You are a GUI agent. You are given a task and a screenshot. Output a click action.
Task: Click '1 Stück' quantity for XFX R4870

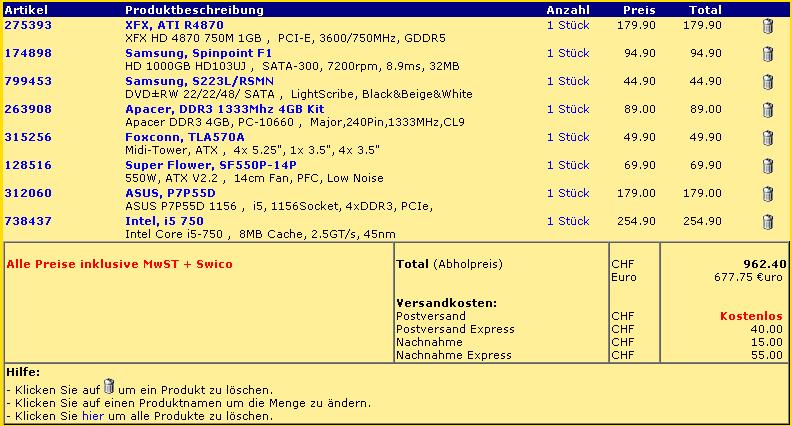coord(568,25)
